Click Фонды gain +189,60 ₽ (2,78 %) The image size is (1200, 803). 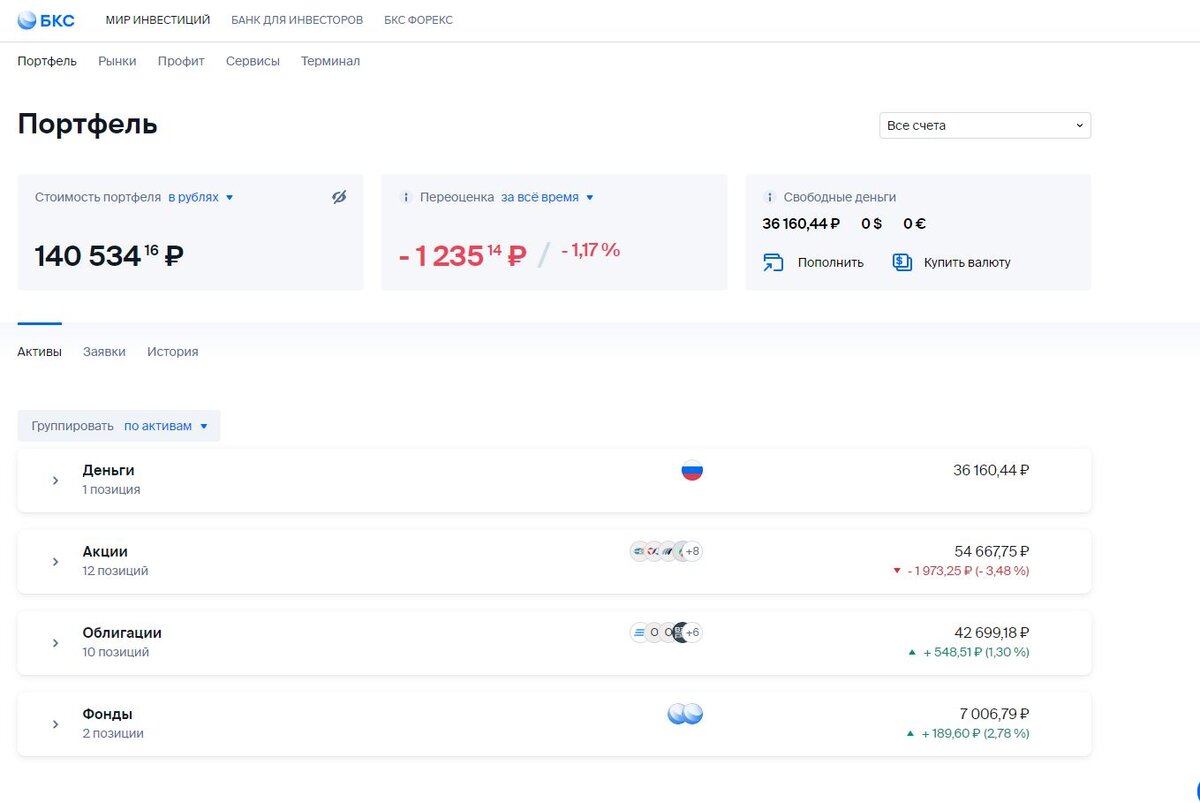[x=968, y=733]
